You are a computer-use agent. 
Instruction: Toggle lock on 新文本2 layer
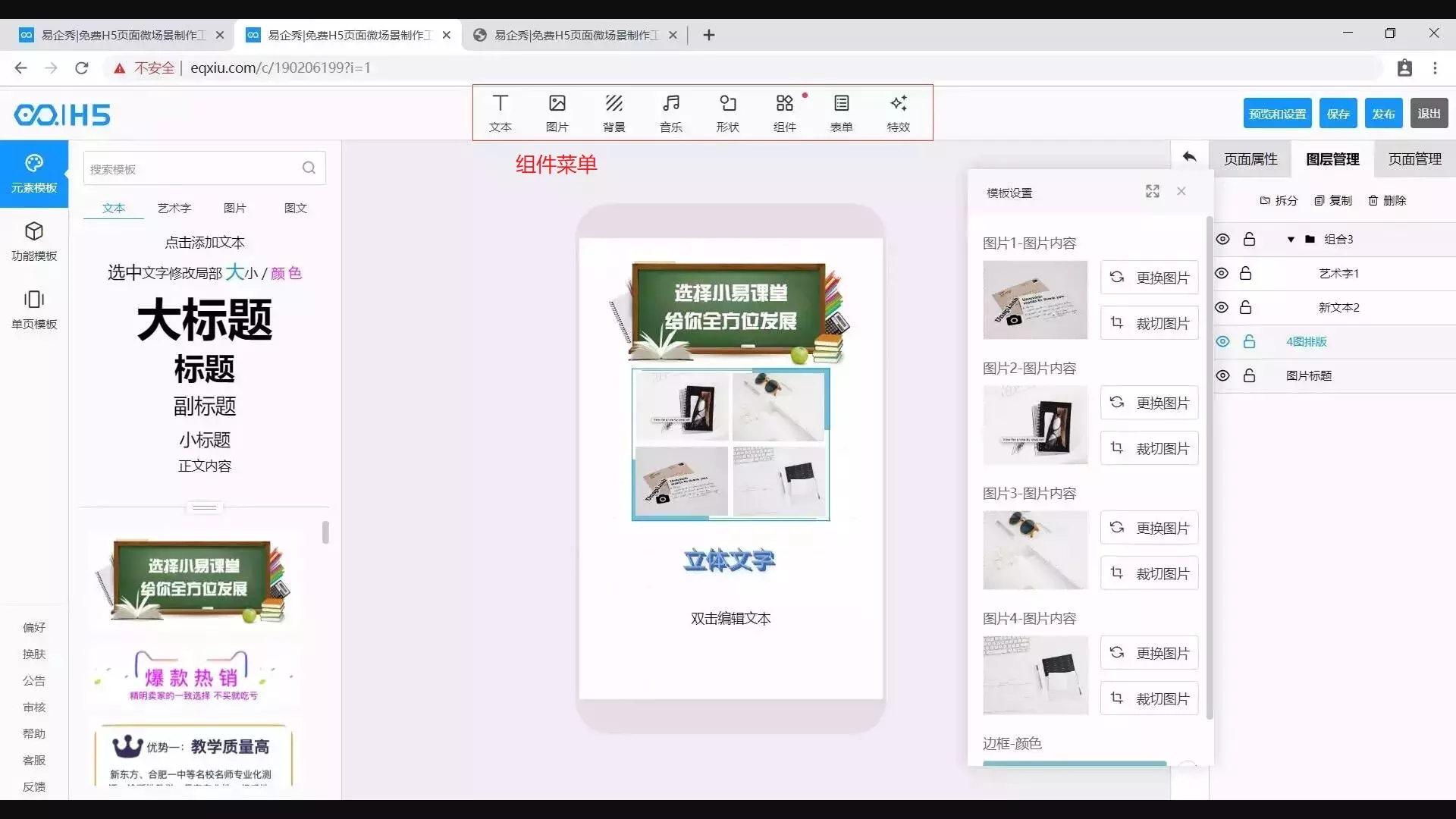[x=1245, y=307]
